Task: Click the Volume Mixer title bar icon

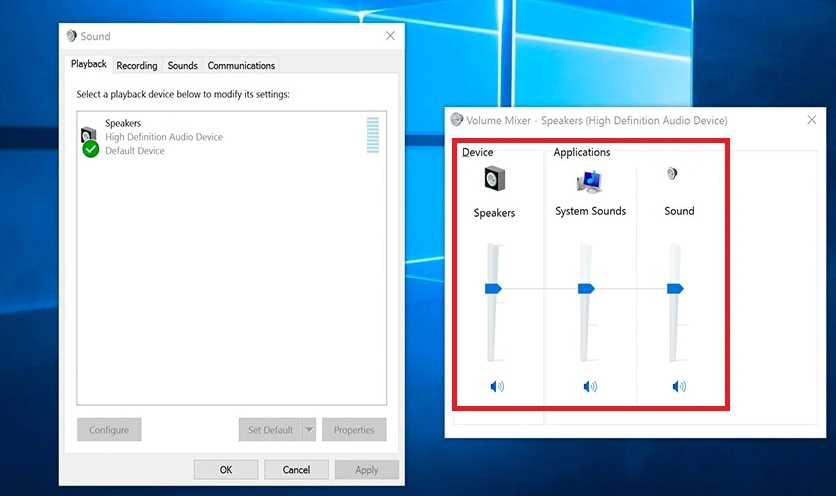Action: (x=457, y=120)
